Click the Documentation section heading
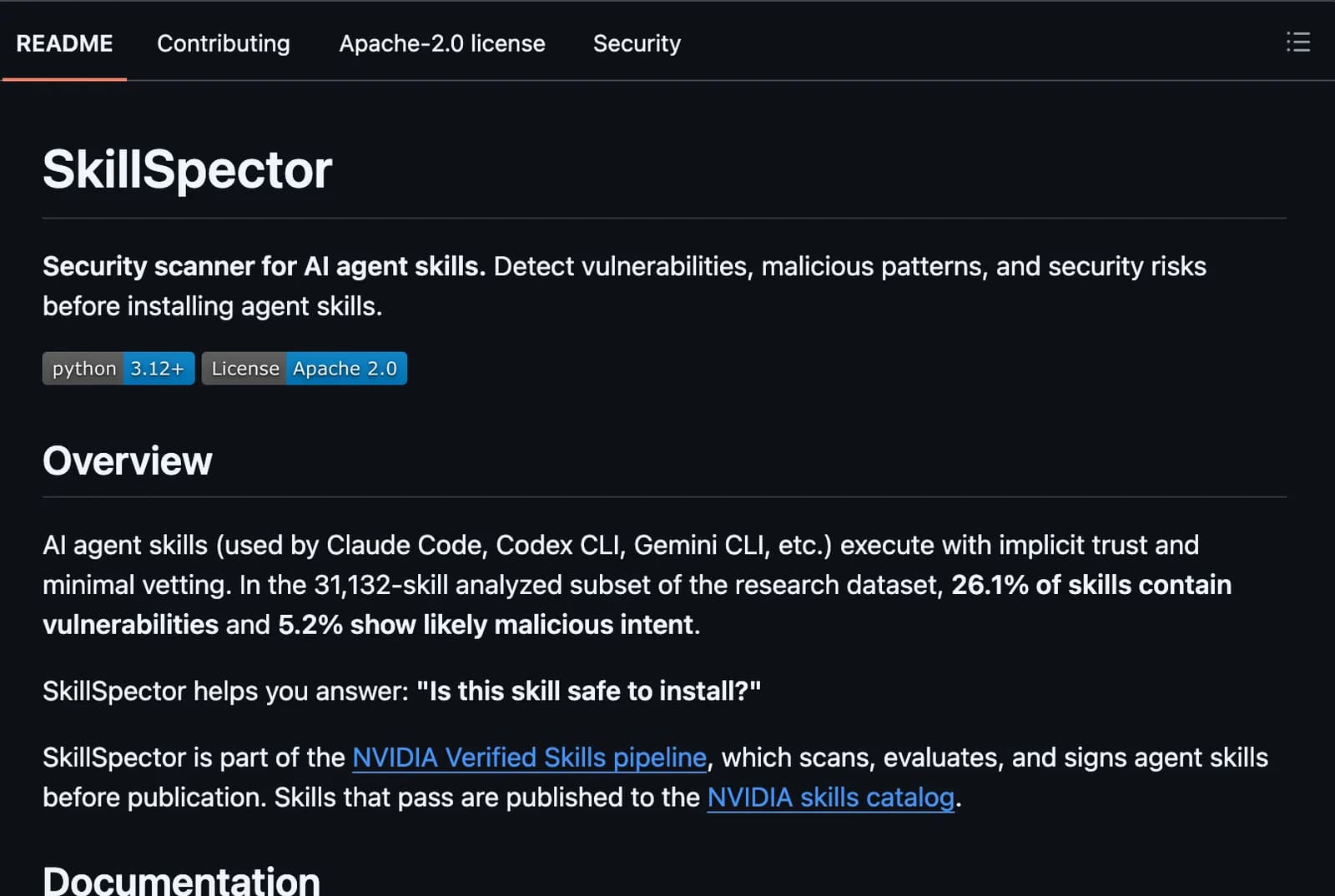The height and width of the screenshot is (896, 1335). tap(181, 881)
